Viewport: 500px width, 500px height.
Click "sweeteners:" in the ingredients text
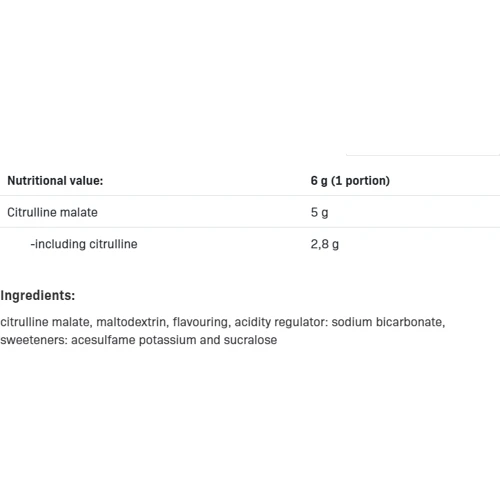(x=34, y=340)
